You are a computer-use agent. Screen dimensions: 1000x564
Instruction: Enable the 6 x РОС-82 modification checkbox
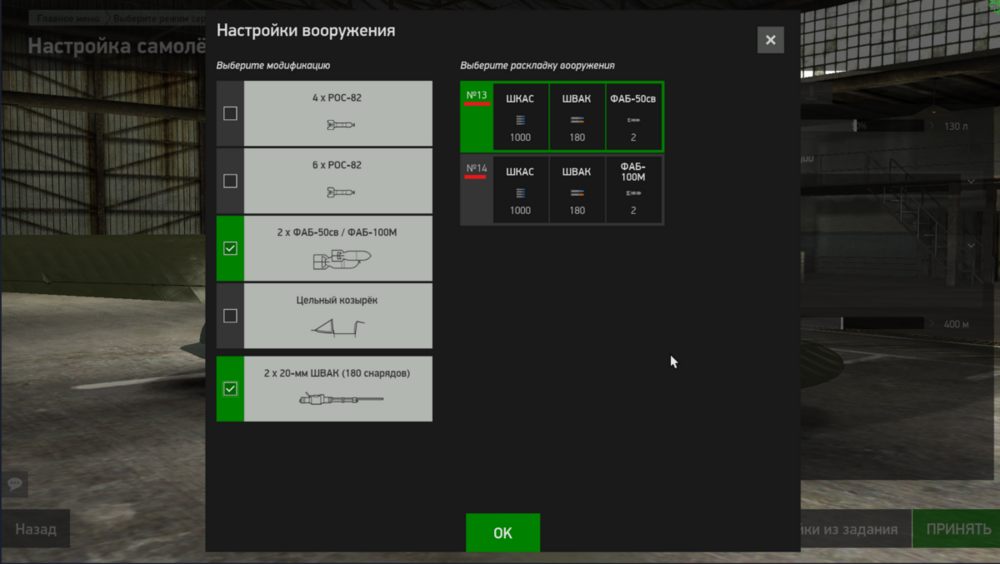(230, 181)
